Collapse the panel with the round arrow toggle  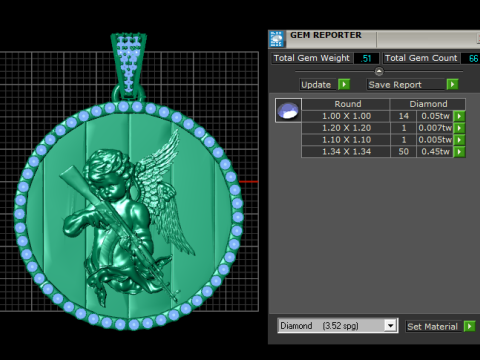(379, 71)
